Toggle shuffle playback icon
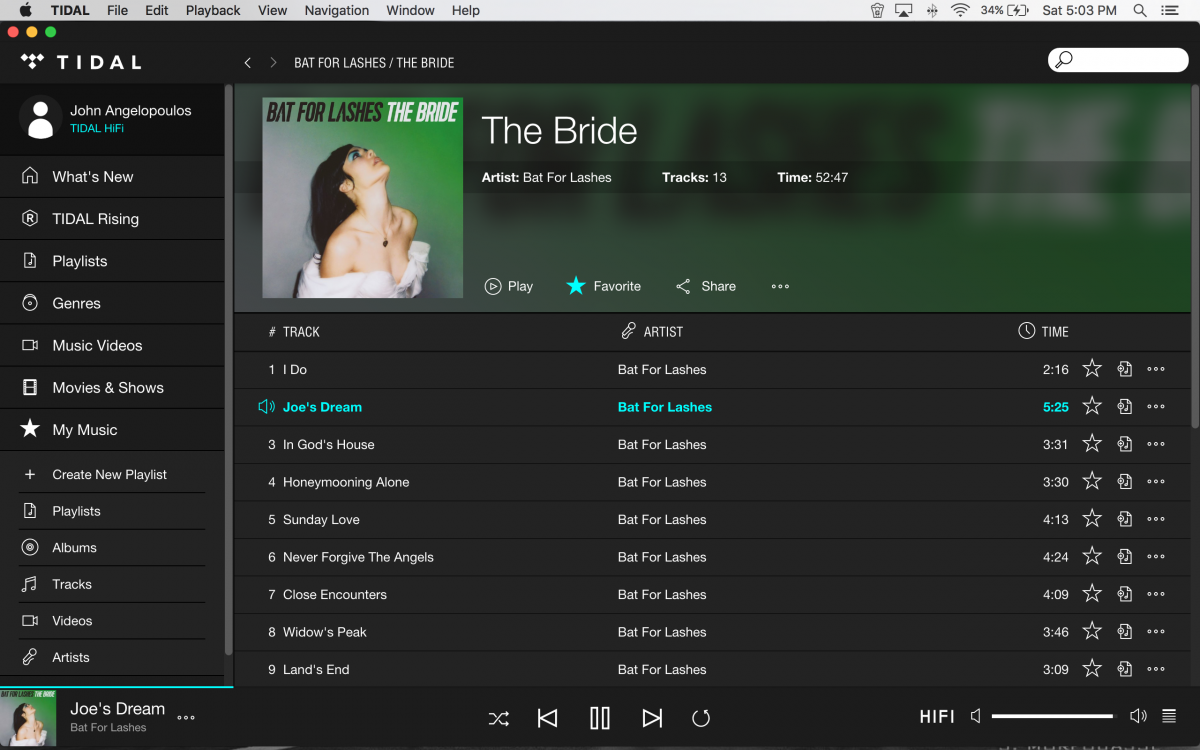Viewport: 1200px width, 750px height. (x=498, y=718)
